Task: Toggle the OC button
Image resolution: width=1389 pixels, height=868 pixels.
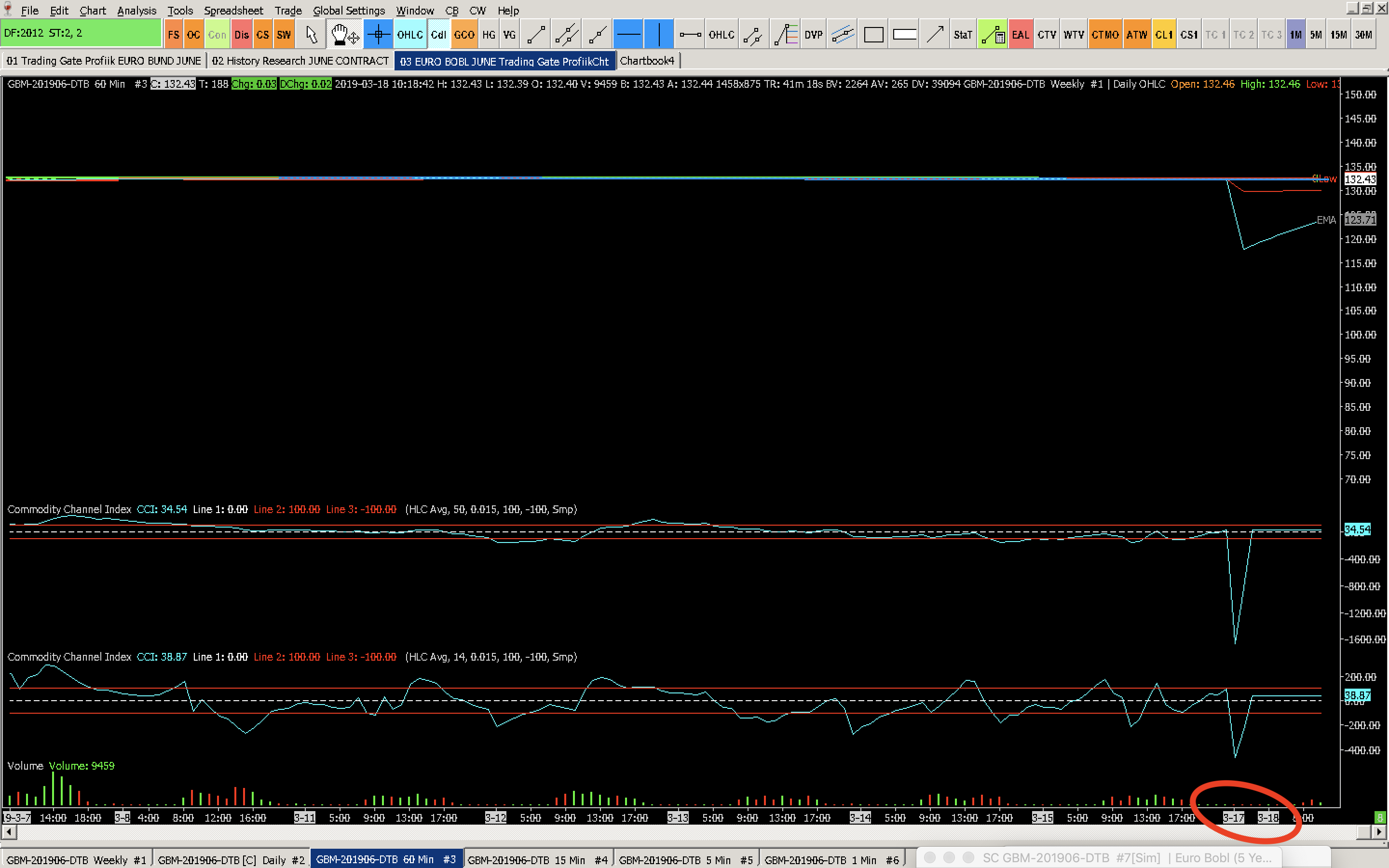Action: (x=193, y=34)
